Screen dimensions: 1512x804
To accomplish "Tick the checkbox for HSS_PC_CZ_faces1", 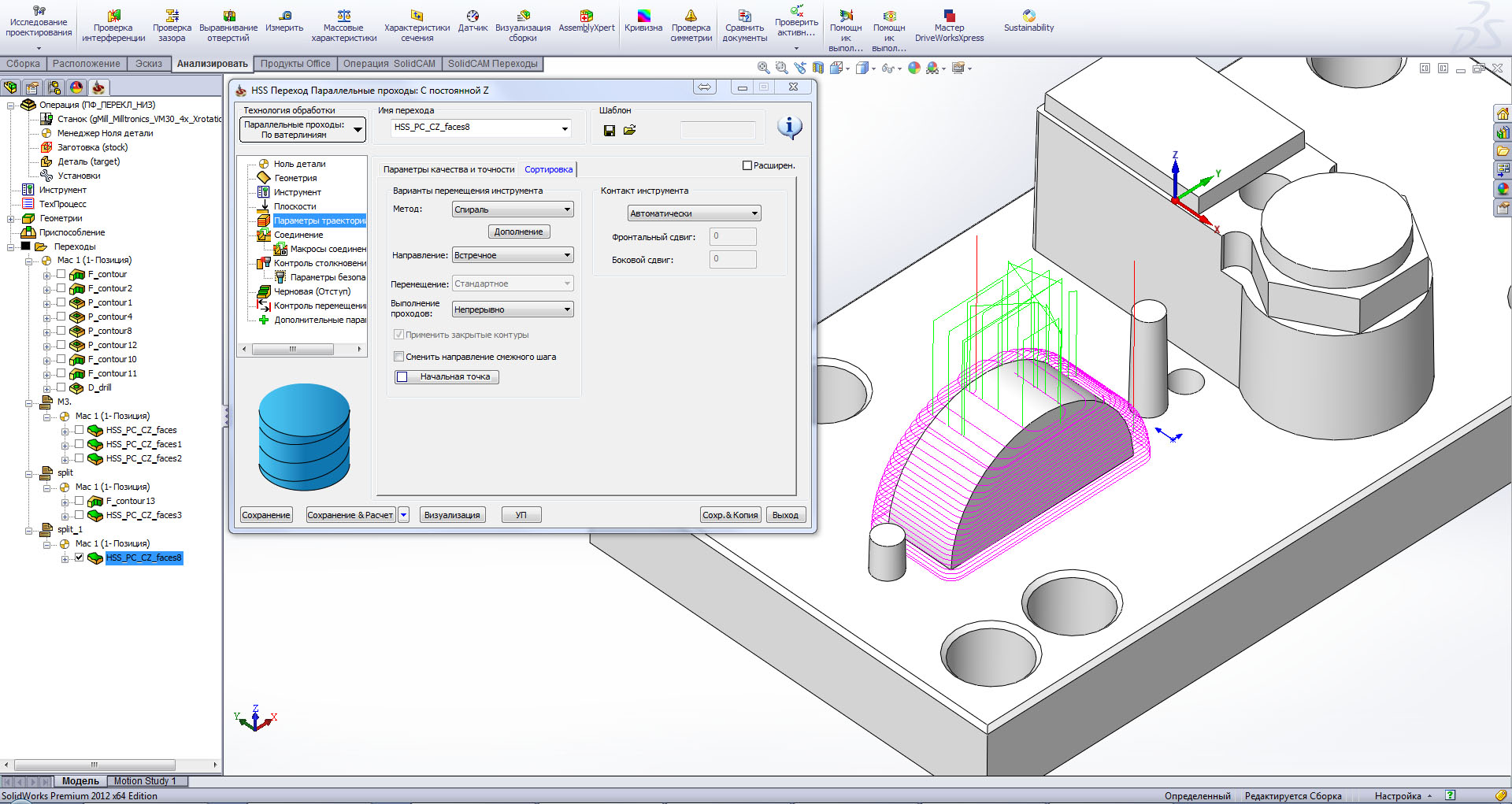I will click(x=79, y=444).
